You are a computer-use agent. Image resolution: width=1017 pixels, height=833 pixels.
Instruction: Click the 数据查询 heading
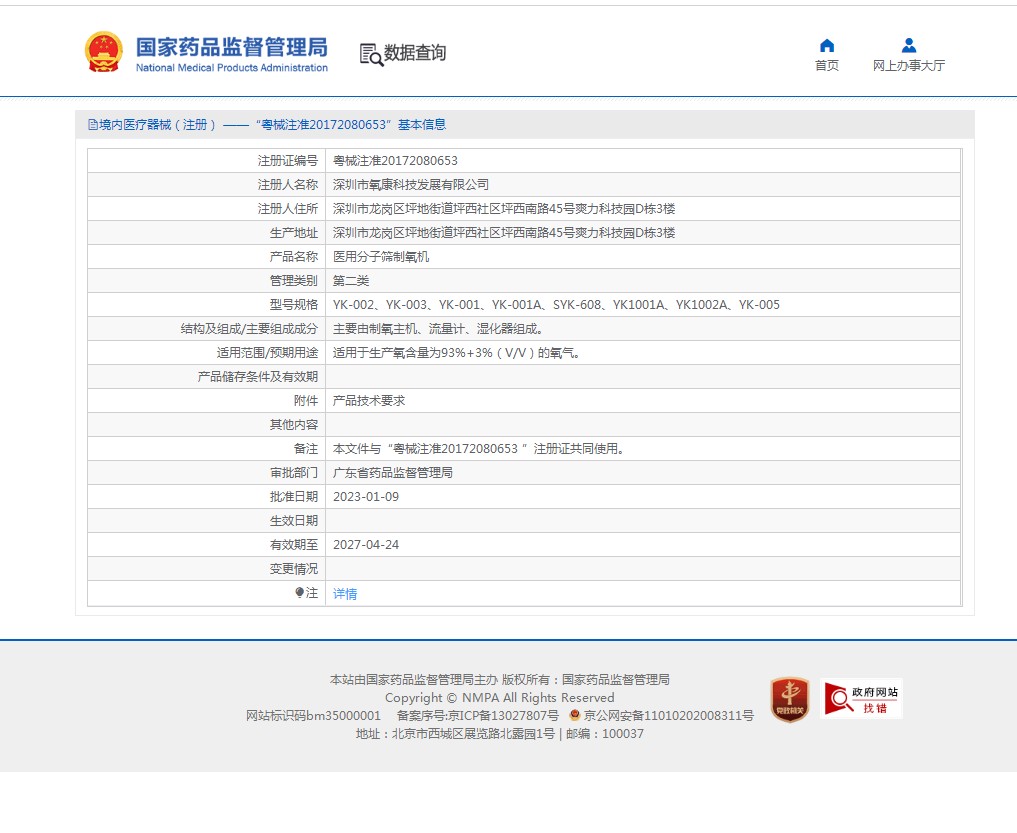click(x=415, y=53)
